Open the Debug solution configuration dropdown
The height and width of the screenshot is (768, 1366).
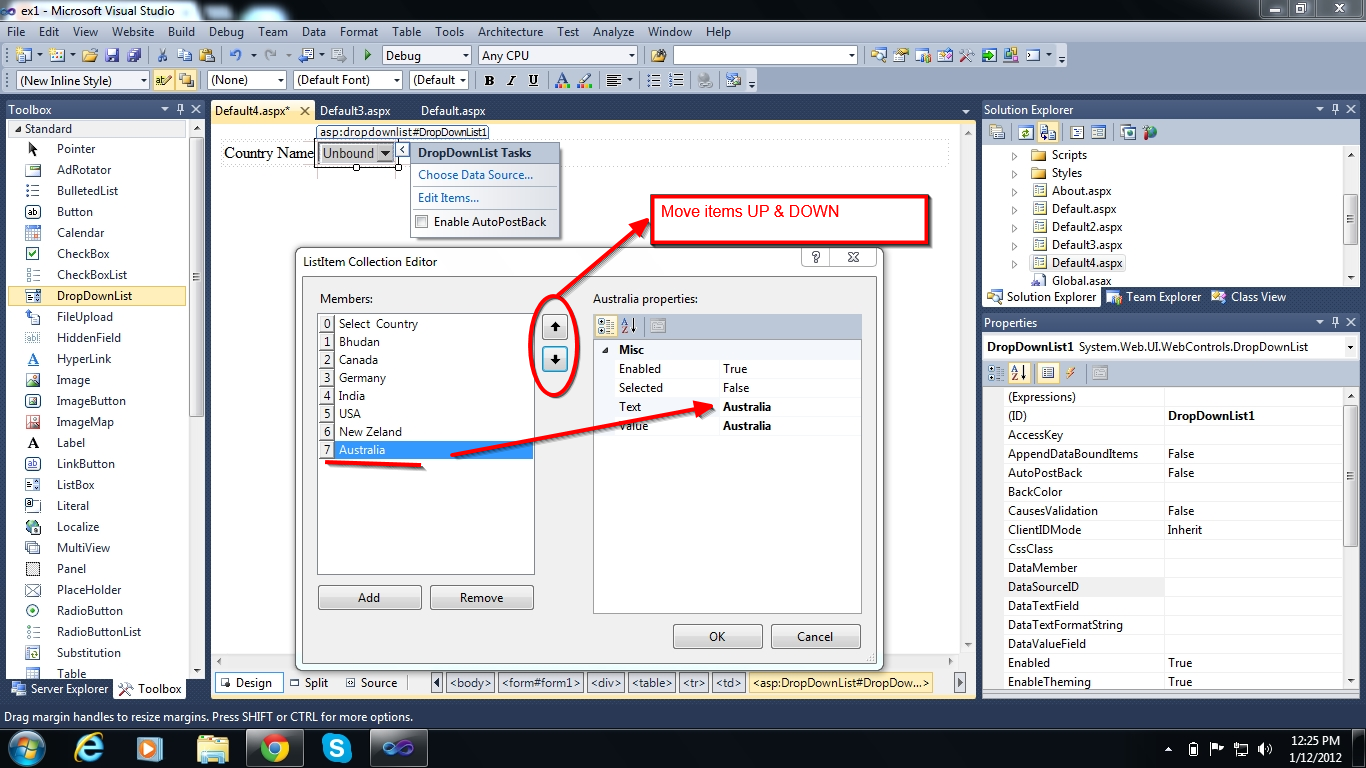click(x=426, y=56)
